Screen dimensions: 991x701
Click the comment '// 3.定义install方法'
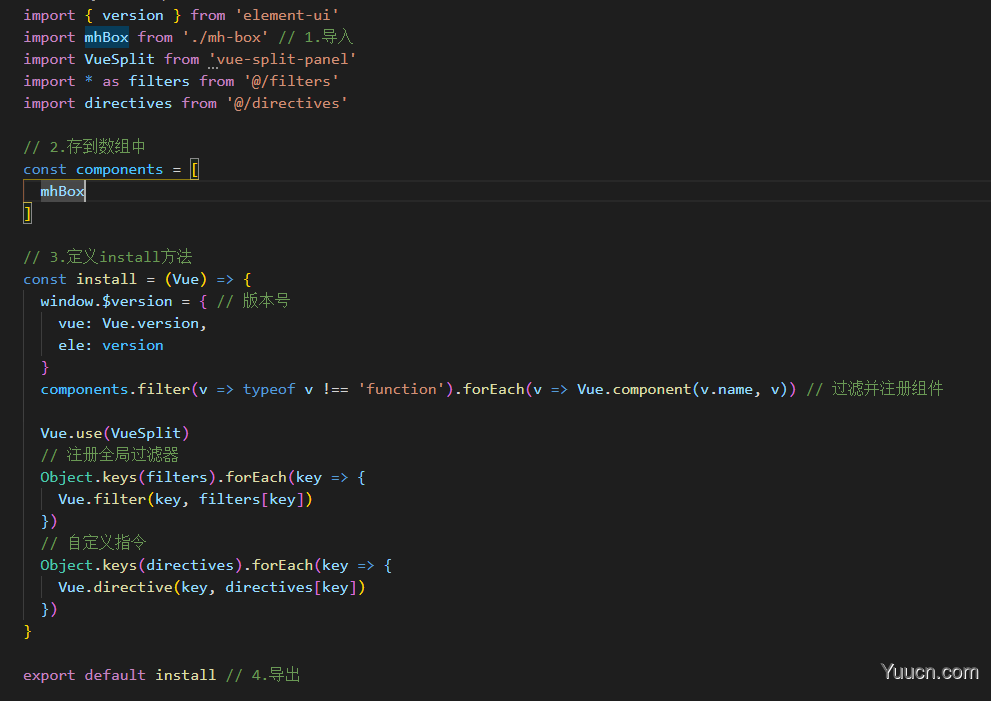pyautogui.click(x=107, y=257)
